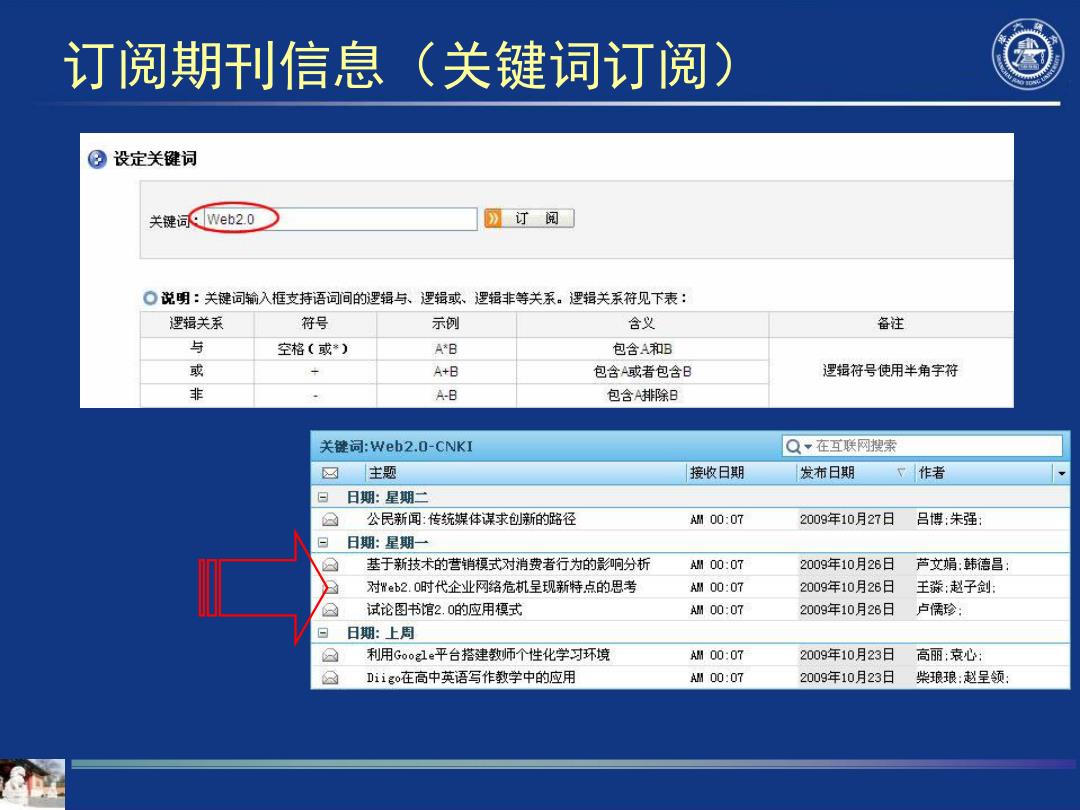This screenshot has height=810, width=1080.
Task: Click author cell 芦文娟;韩德昌
Action: 963,565
